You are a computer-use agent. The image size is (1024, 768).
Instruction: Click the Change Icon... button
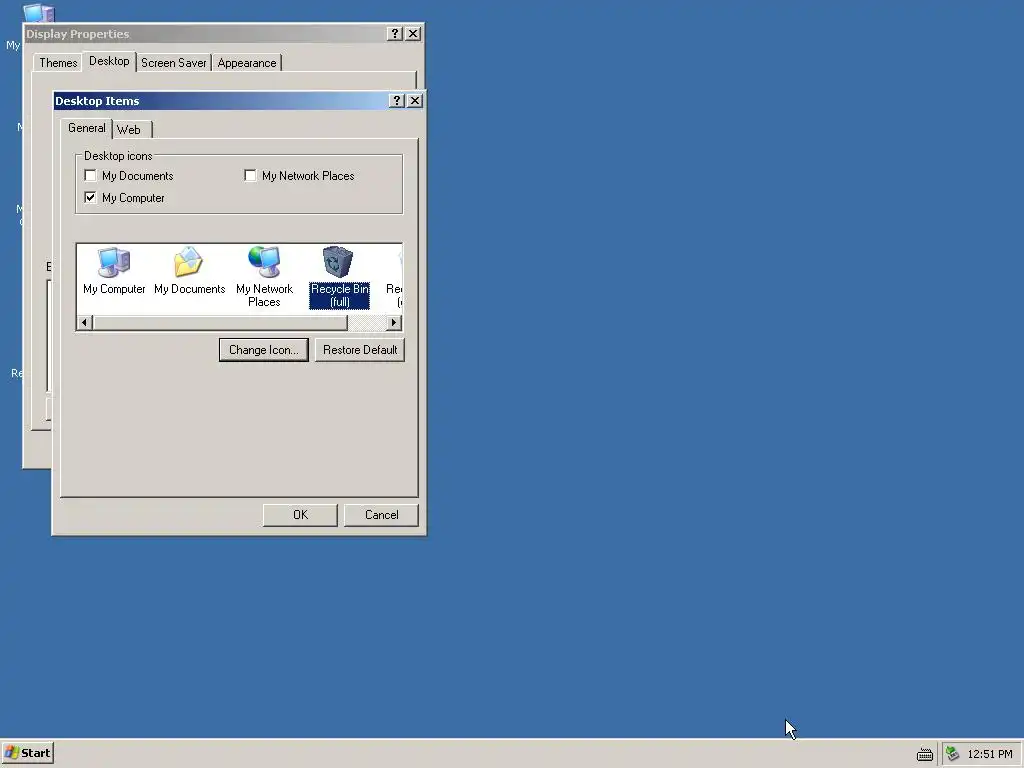(264, 350)
